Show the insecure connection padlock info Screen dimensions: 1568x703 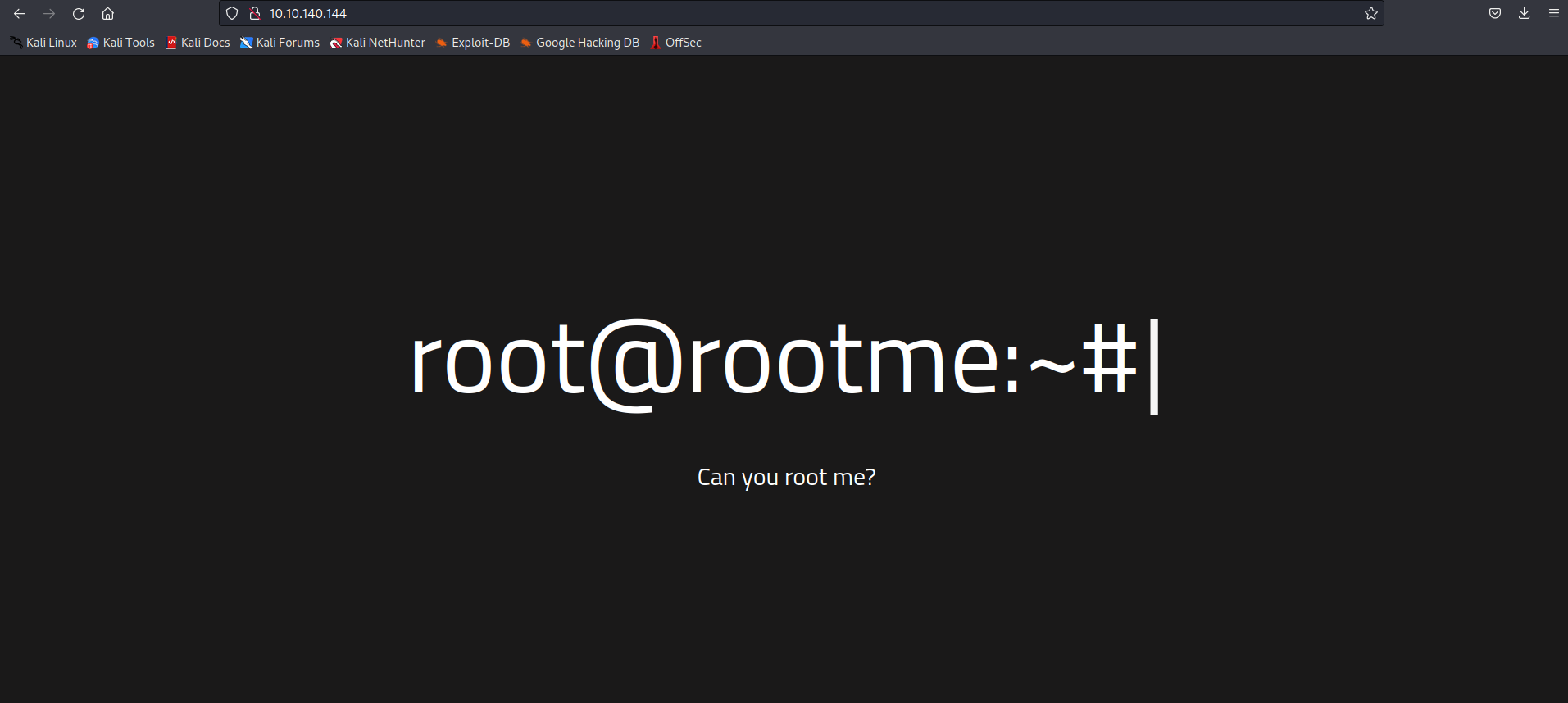point(255,13)
